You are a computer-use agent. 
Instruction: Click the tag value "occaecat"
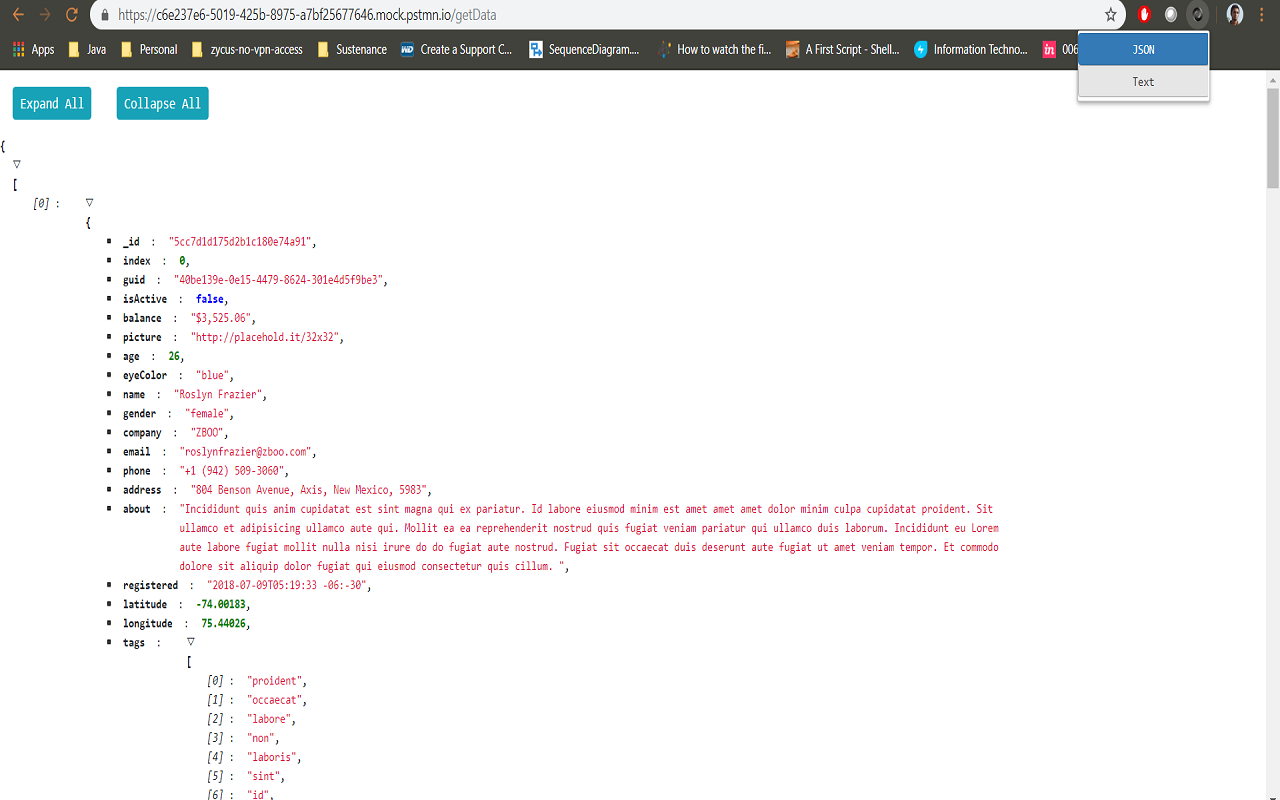[275, 700]
